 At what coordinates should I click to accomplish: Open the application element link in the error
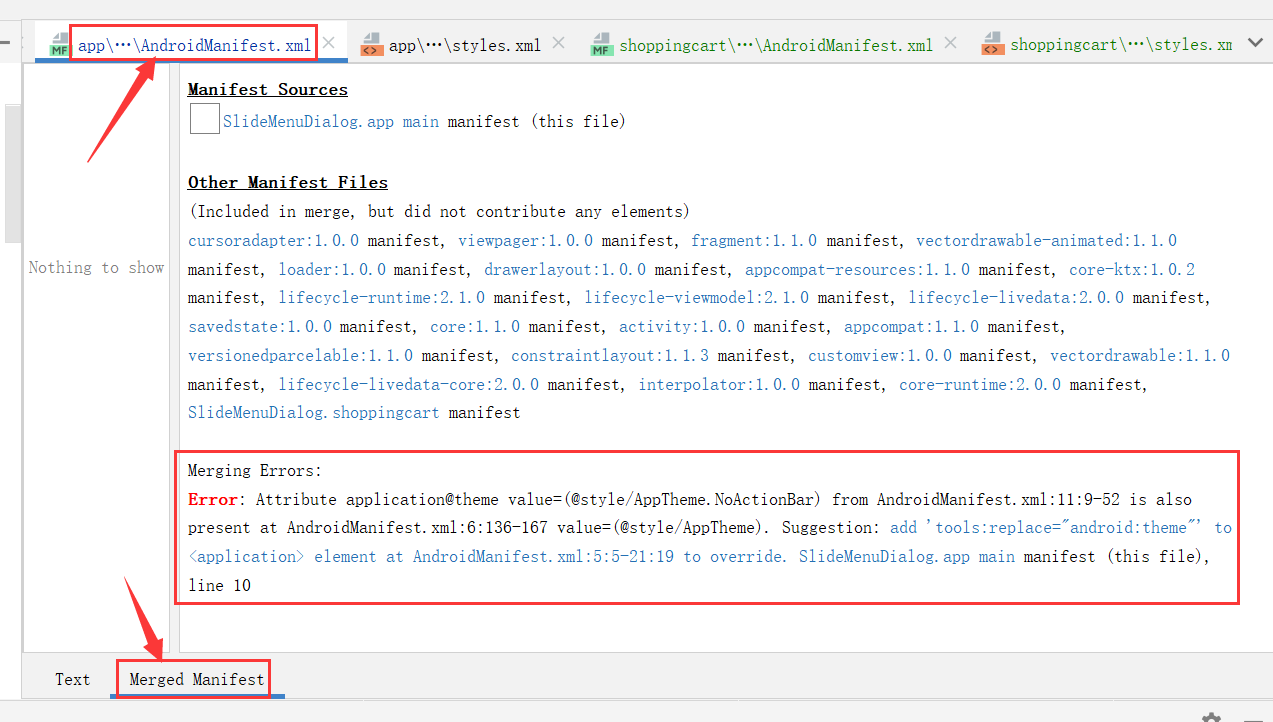coord(243,556)
